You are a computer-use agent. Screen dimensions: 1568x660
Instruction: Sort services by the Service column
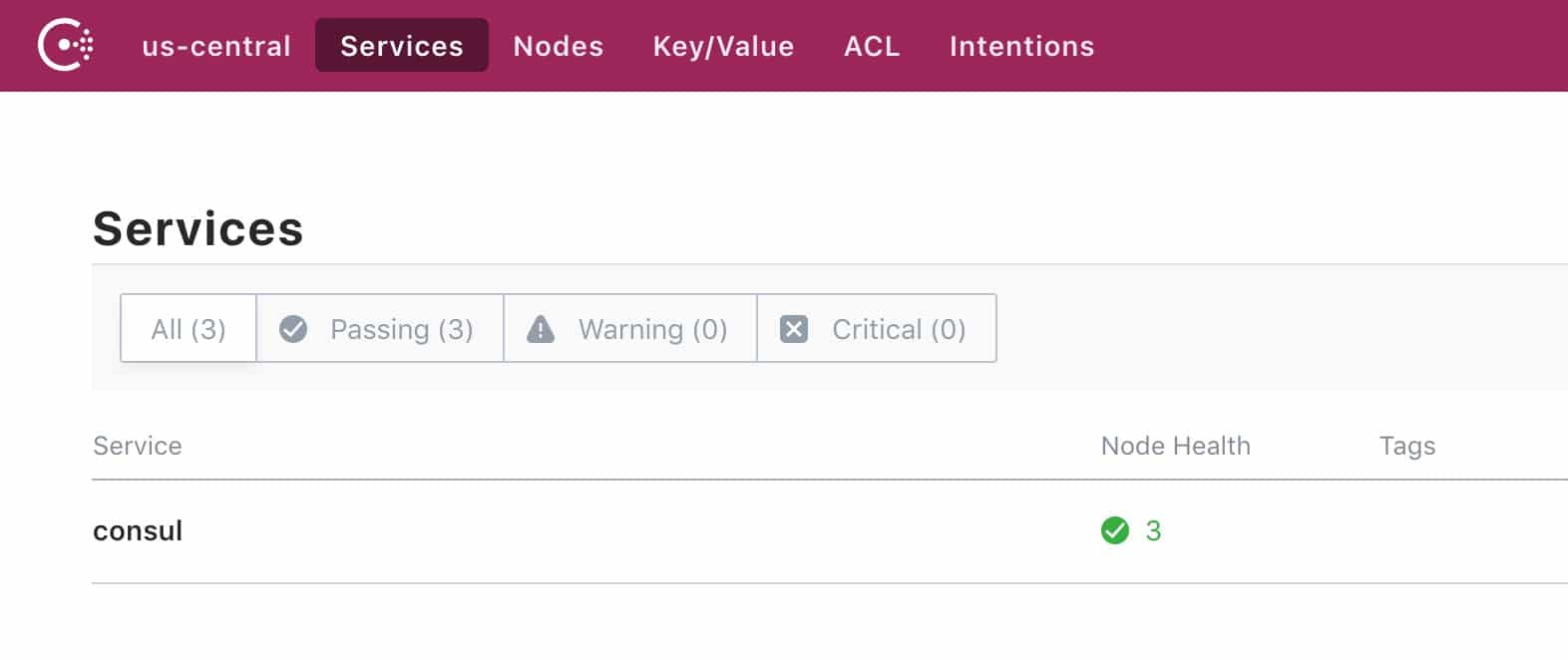tap(138, 446)
